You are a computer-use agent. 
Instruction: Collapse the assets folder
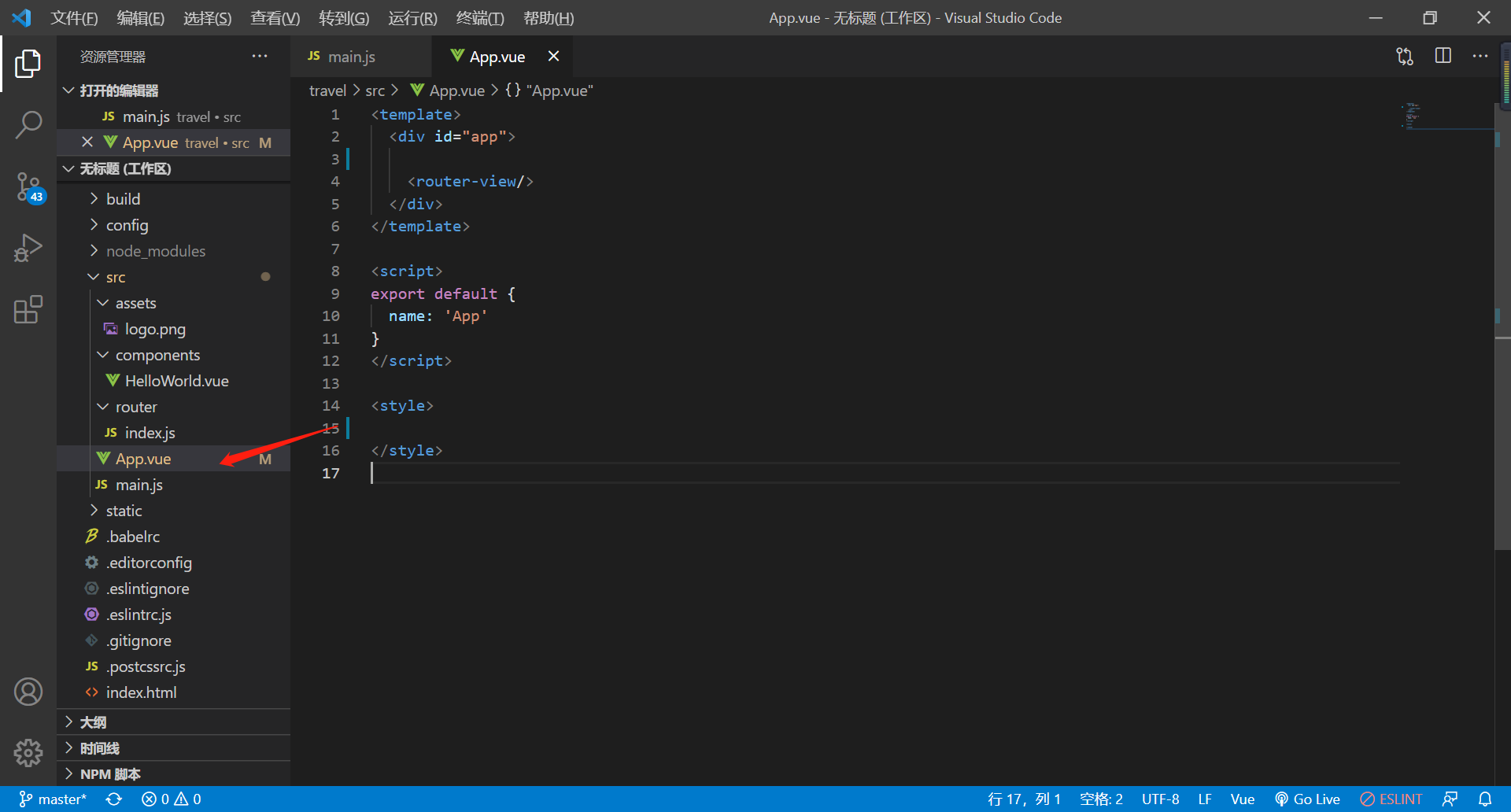173,303
